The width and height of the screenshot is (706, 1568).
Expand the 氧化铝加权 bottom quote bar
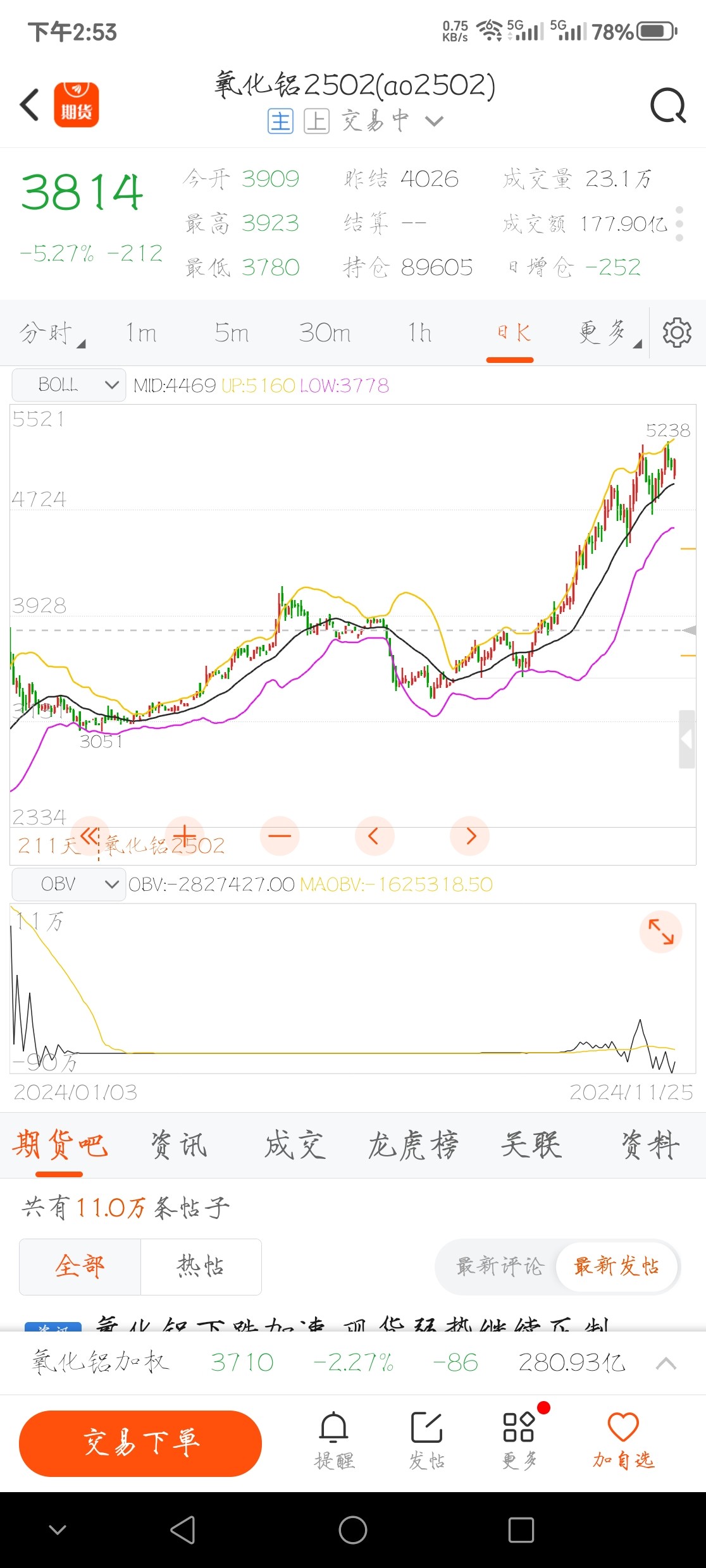[666, 1363]
